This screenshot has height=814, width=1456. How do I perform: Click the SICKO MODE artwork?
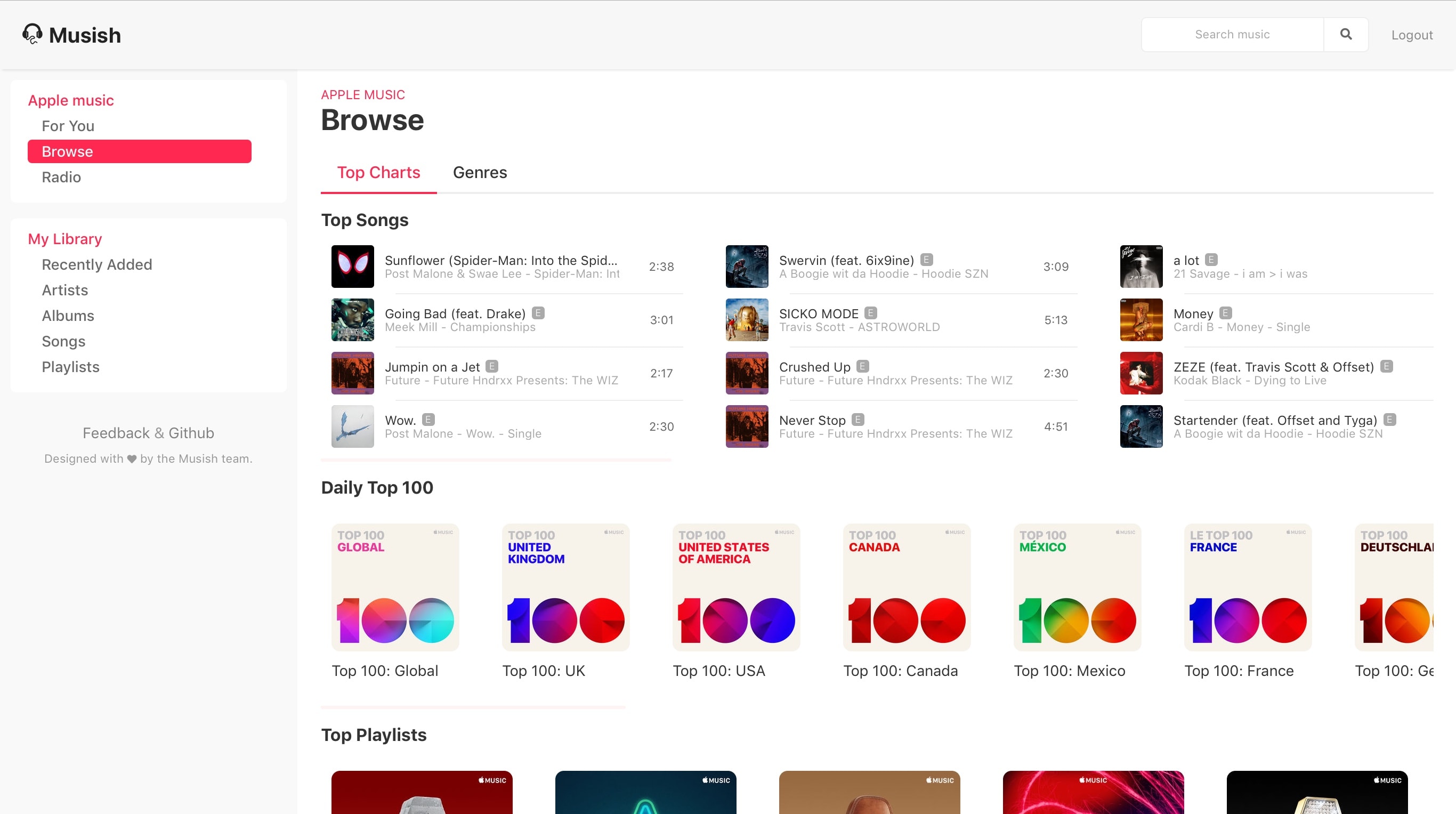click(x=747, y=320)
